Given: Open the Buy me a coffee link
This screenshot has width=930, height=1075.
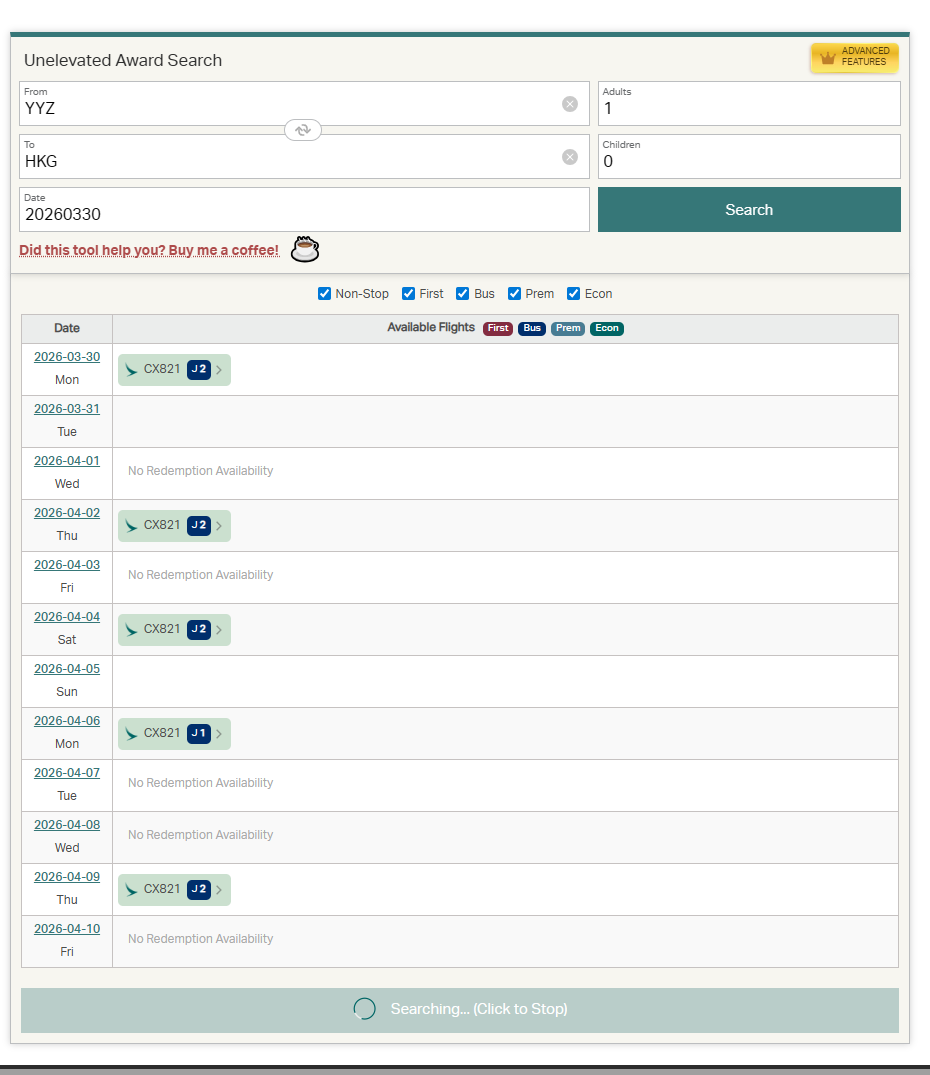Looking at the screenshot, I should click(x=149, y=250).
